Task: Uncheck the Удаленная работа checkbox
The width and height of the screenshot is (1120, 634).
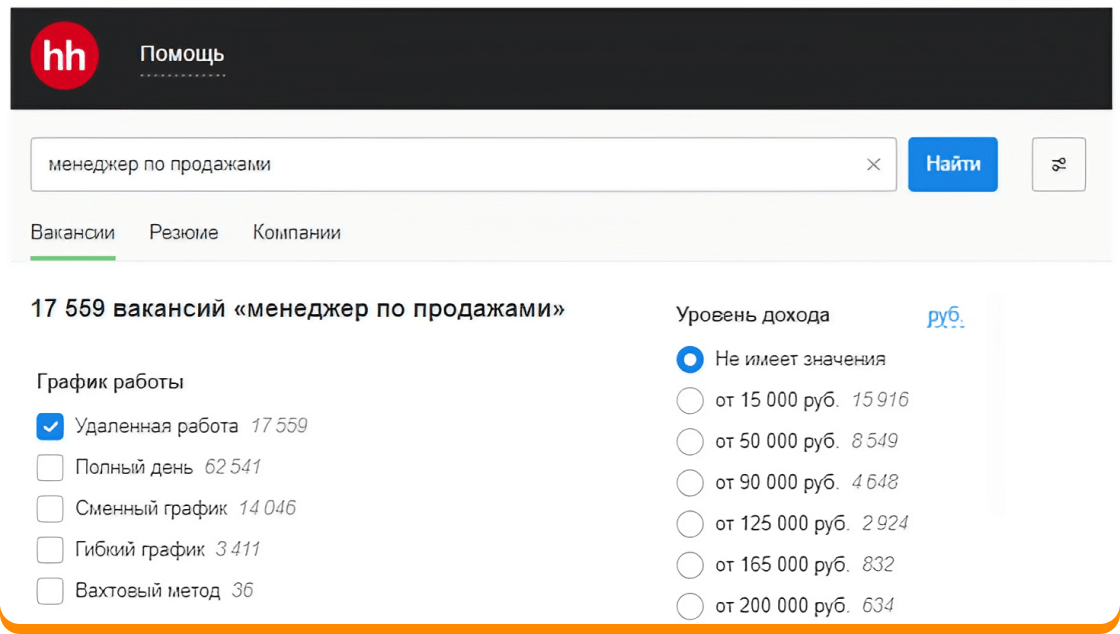Action: click(50, 426)
